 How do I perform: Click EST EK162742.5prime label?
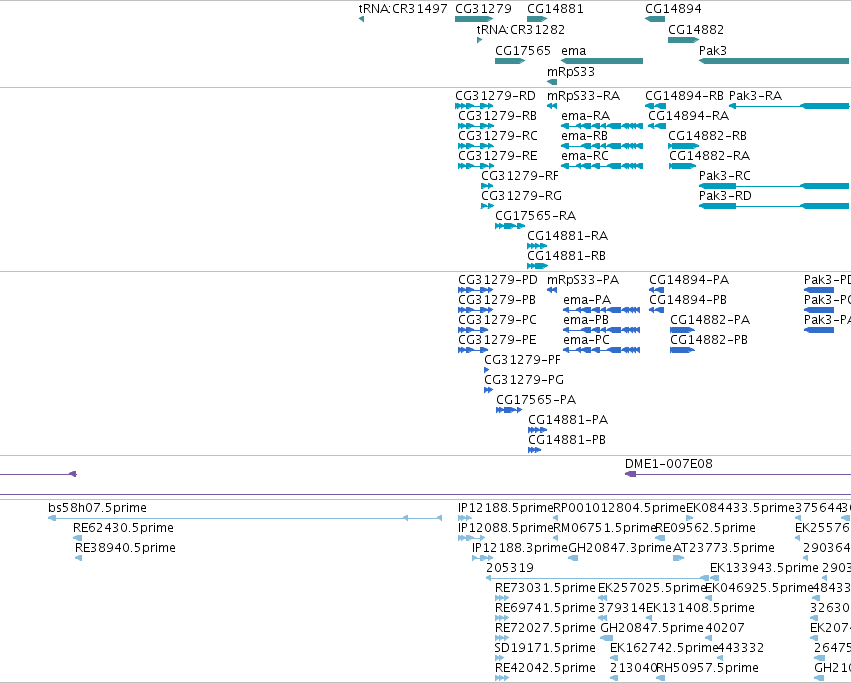[x=664, y=648]
